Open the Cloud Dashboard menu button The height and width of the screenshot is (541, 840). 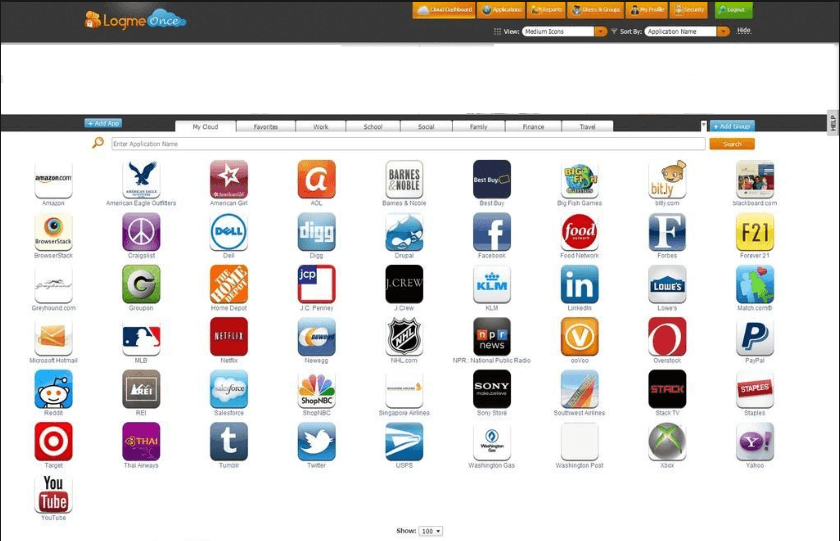pos(444,10)
